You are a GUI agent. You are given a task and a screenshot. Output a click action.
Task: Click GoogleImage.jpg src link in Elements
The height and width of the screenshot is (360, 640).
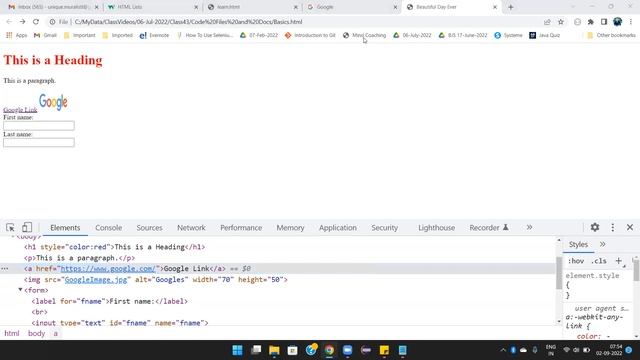pyautogui.click(x=96, y=280)
